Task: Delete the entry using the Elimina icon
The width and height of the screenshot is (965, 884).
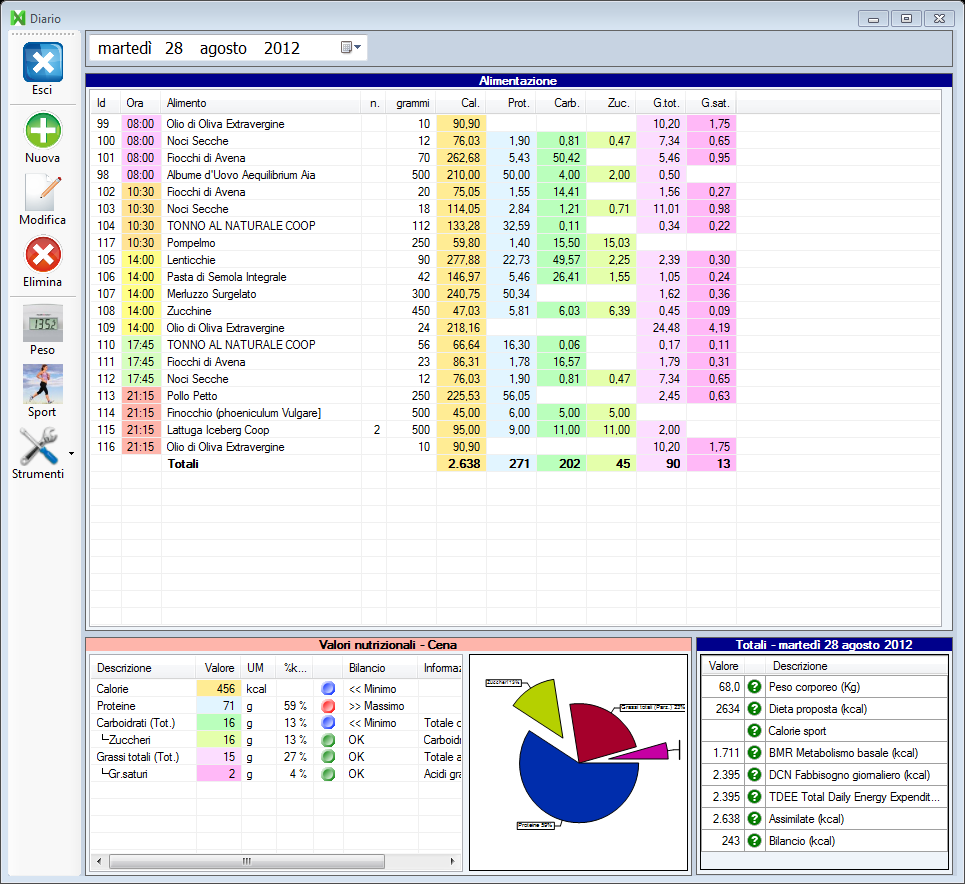Action: (42, 255)
